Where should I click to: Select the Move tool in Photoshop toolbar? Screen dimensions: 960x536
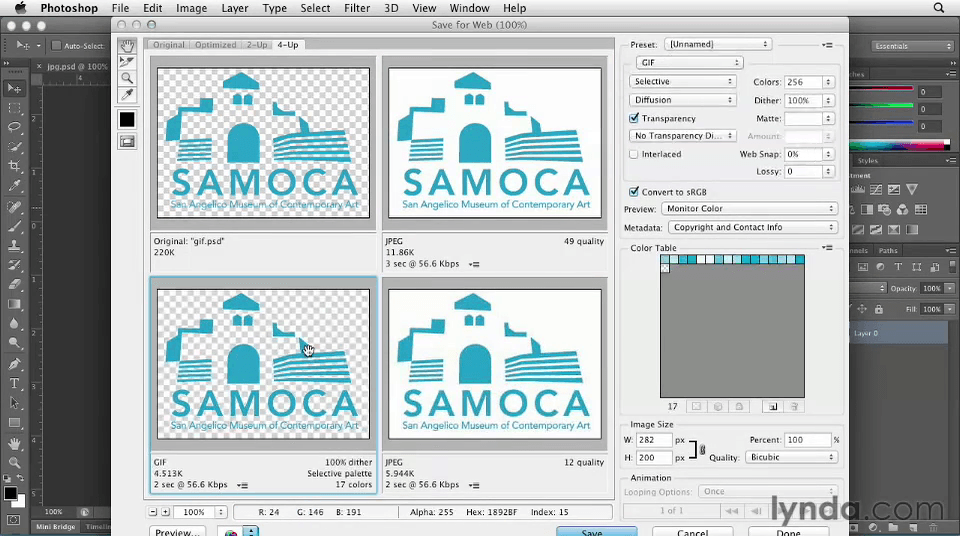pyautogui.click(x=14, y=89)
